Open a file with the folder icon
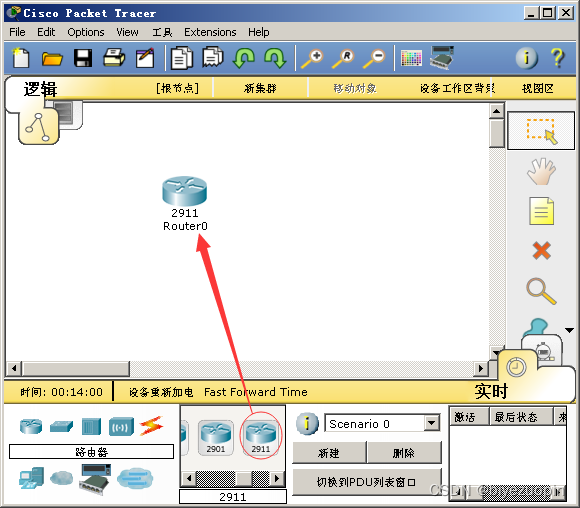 (52, 58)
